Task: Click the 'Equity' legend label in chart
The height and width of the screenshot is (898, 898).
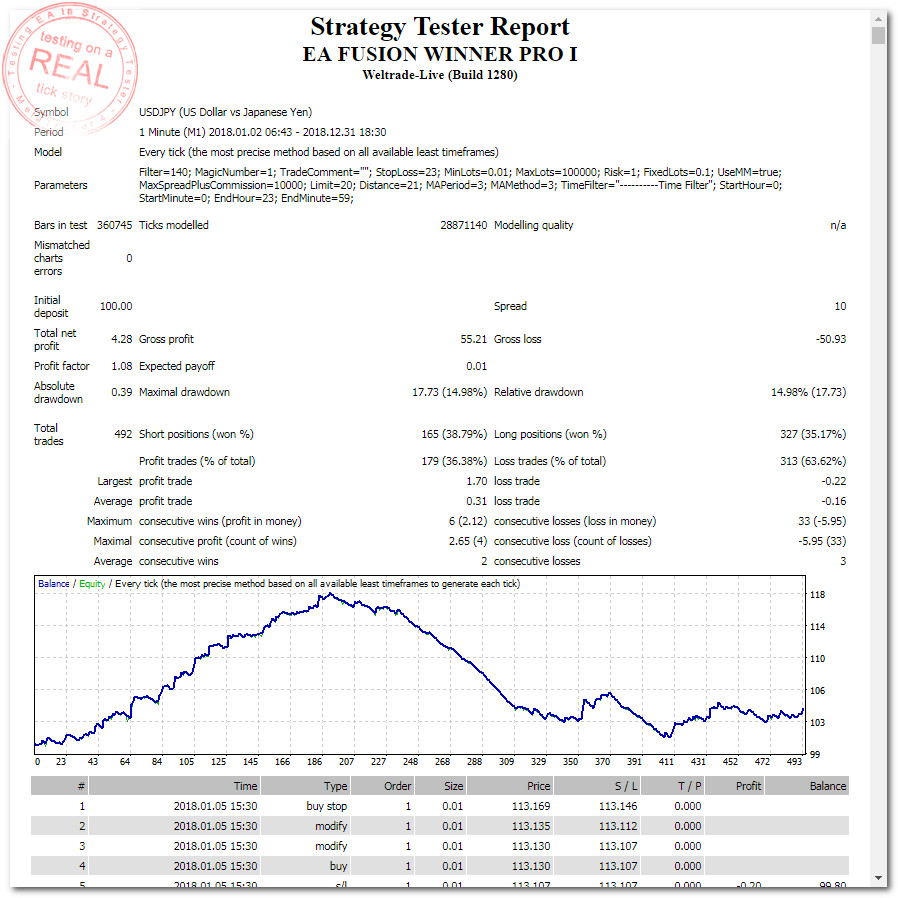Action: point(92,584)
